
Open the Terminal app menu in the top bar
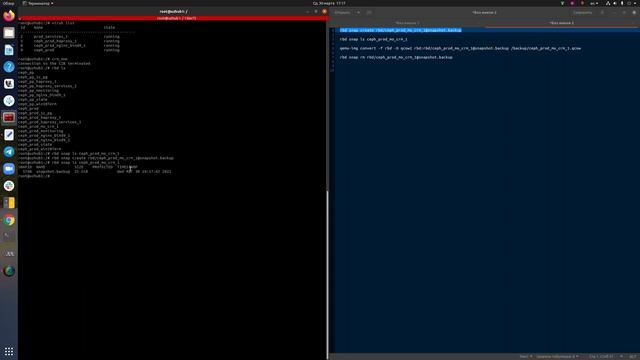pos(38,3)
